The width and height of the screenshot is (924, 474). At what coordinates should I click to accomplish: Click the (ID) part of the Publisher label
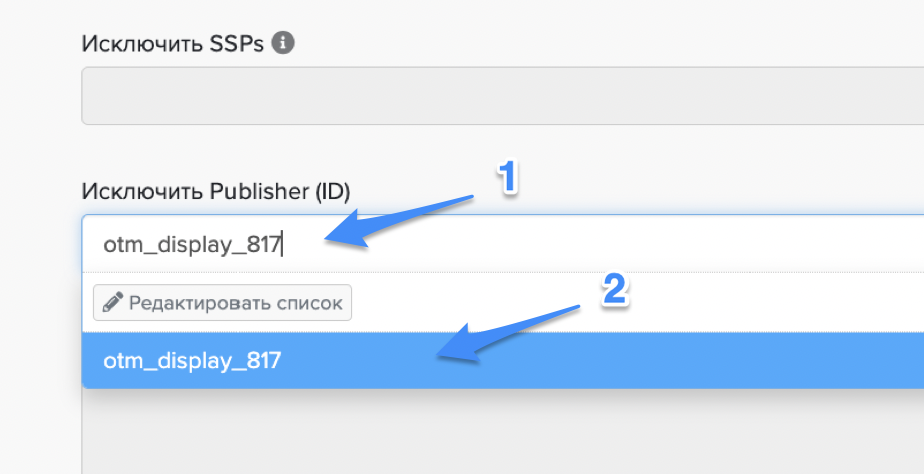332,190
